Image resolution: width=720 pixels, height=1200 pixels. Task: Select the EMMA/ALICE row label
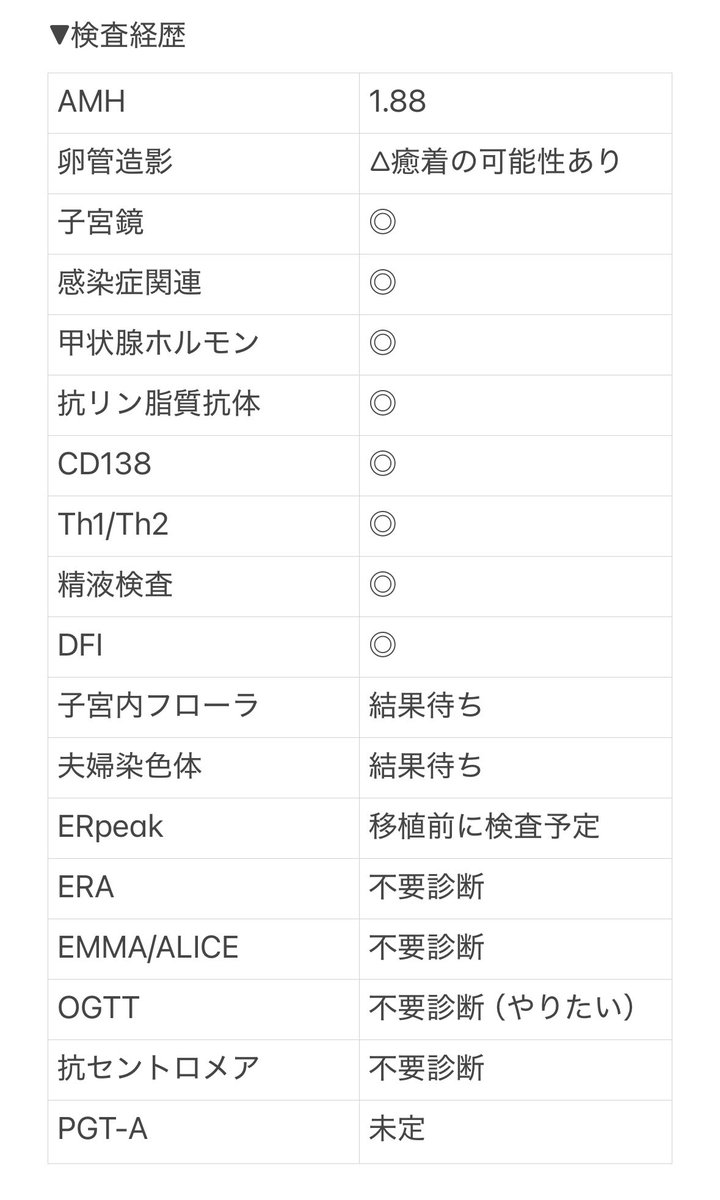click(148, 947)
